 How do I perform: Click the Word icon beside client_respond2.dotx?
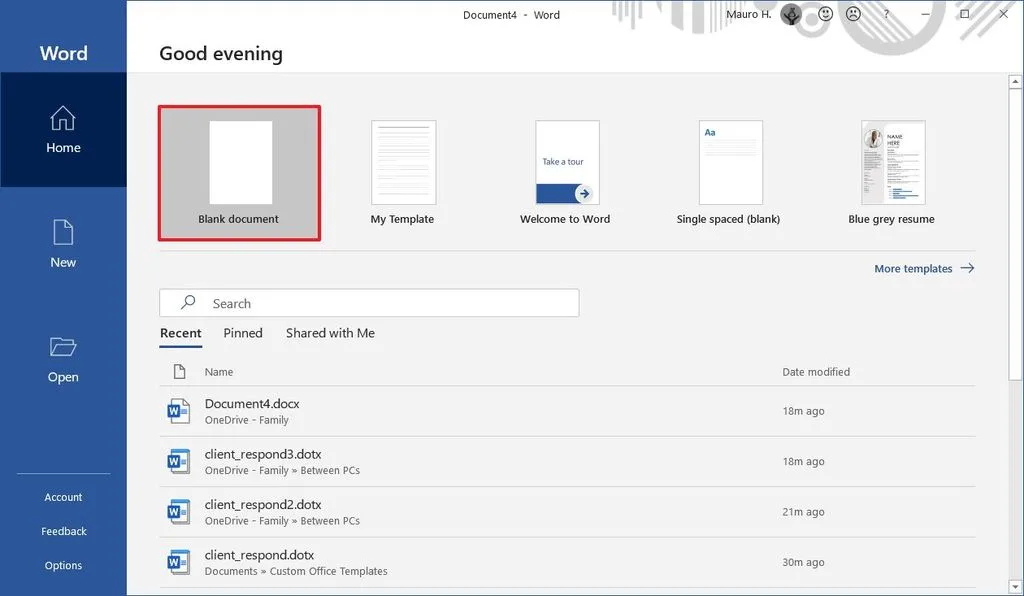click(x=178, y=512)
